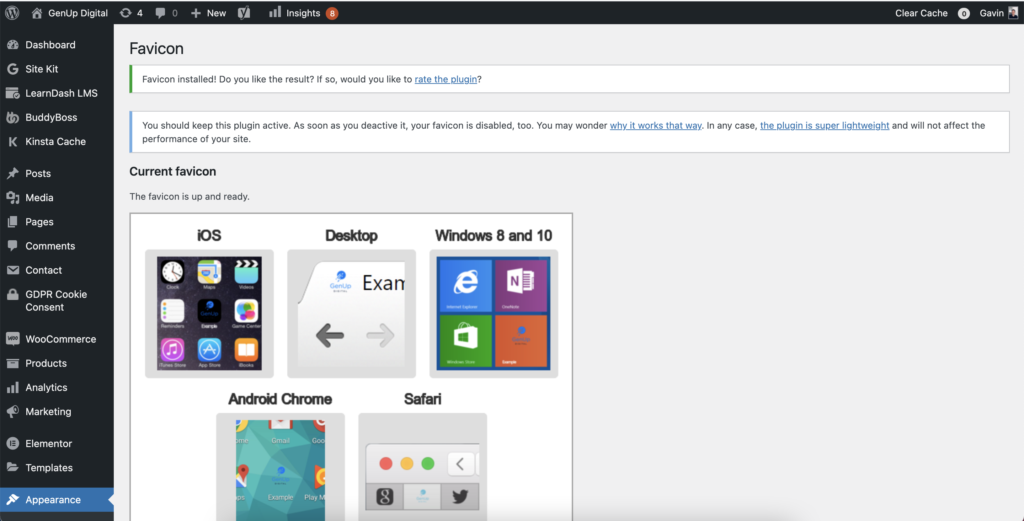Click the orange 8 Insights notification badge
Image resolution: width=1024 pixels, height=521 pixels.
pos(332,13)
